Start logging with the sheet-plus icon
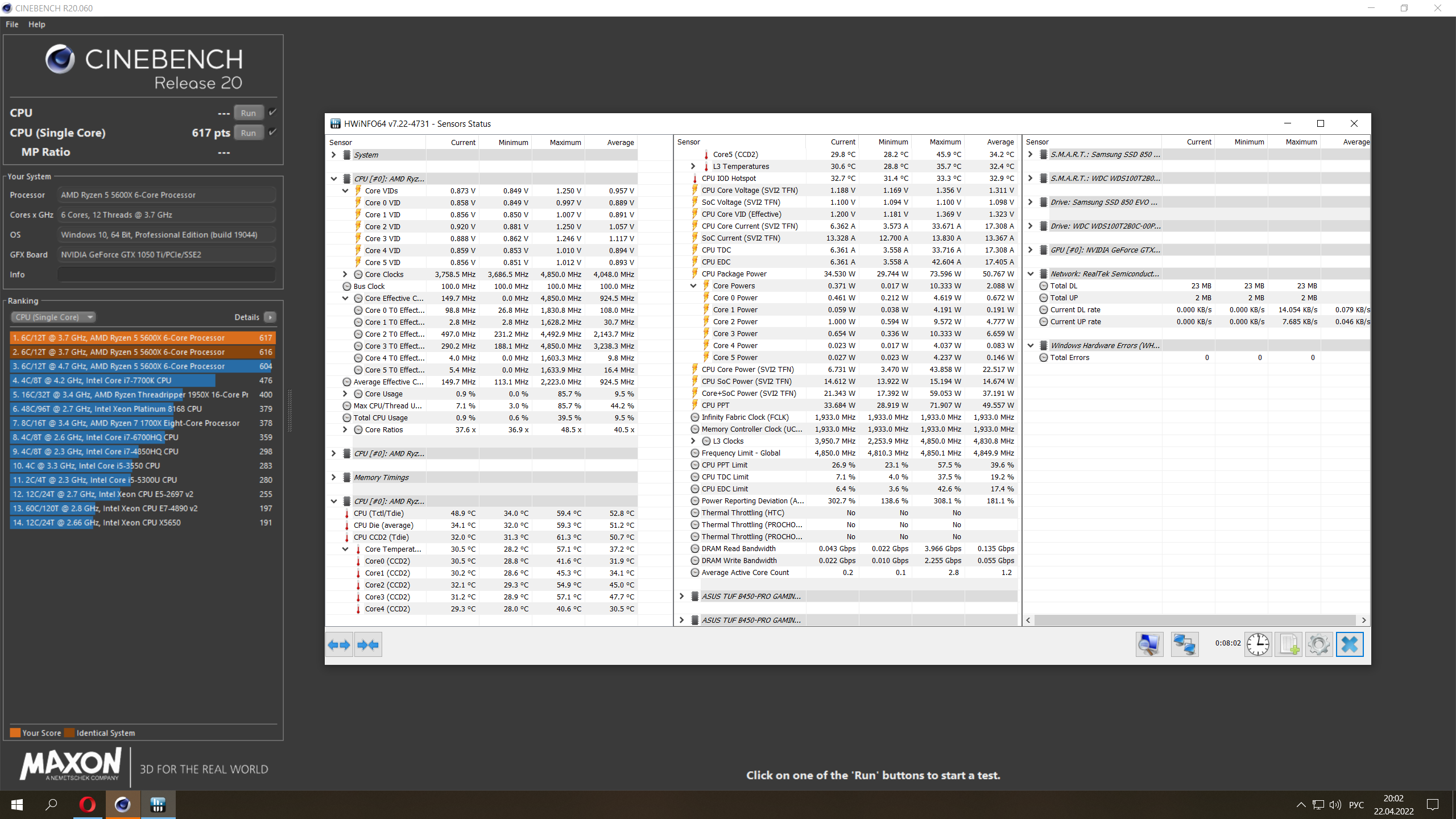The width and height of the screenshot is (1456, 819). pos(1288,644)
